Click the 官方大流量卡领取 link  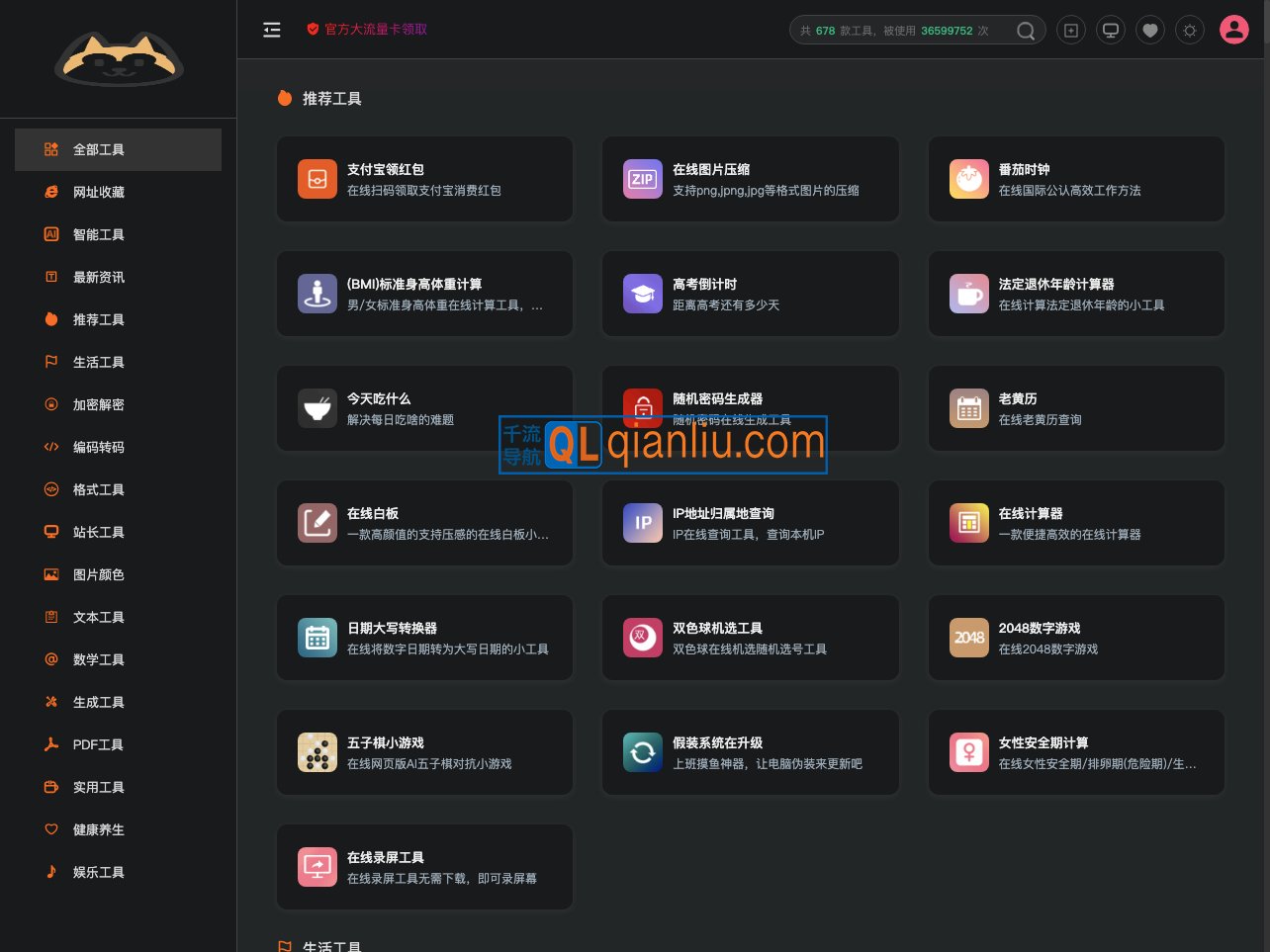point(373,30)
